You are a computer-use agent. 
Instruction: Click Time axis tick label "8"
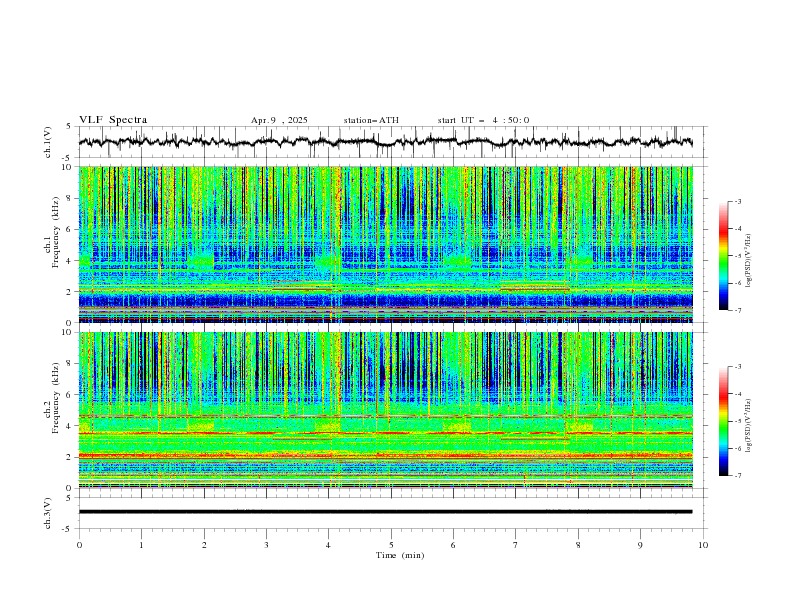pos(578,545)
